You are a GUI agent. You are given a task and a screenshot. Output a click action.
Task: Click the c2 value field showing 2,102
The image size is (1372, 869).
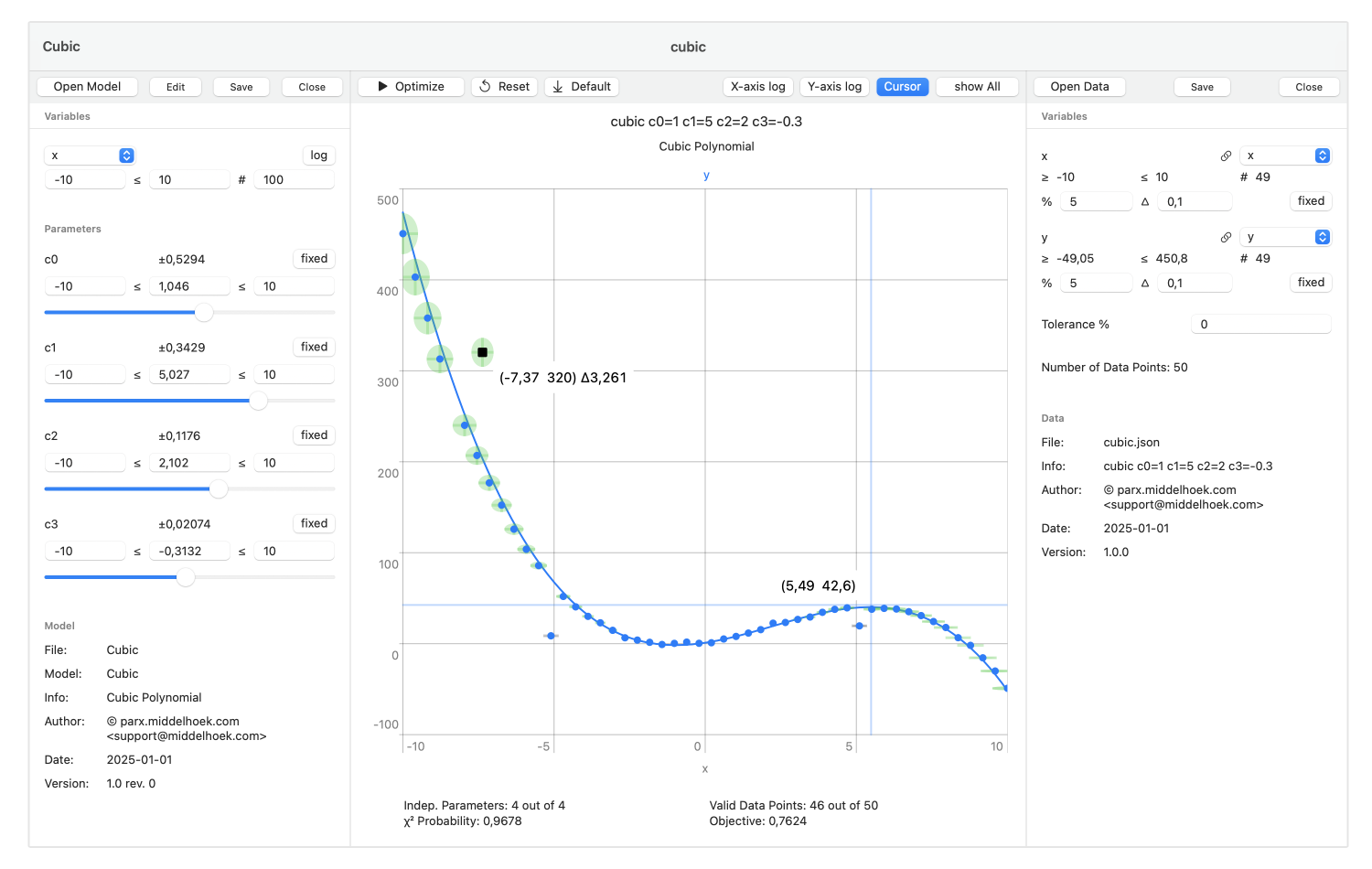click(x=189, y=463)
